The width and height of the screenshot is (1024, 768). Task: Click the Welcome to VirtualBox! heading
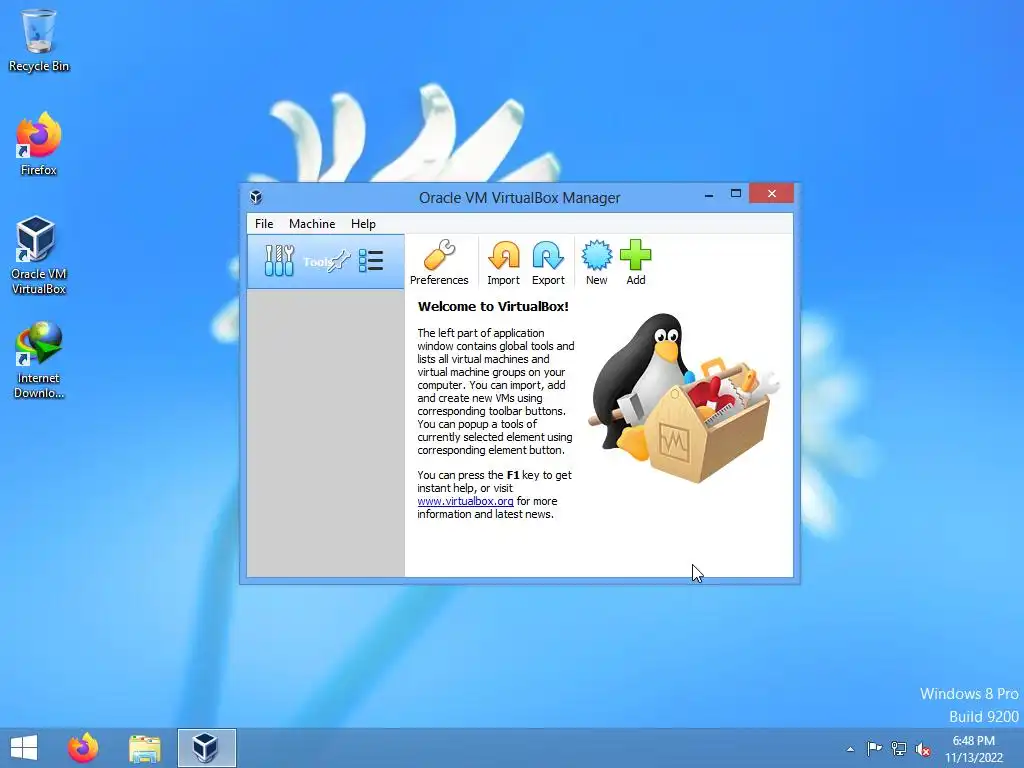tap(493, 306)
